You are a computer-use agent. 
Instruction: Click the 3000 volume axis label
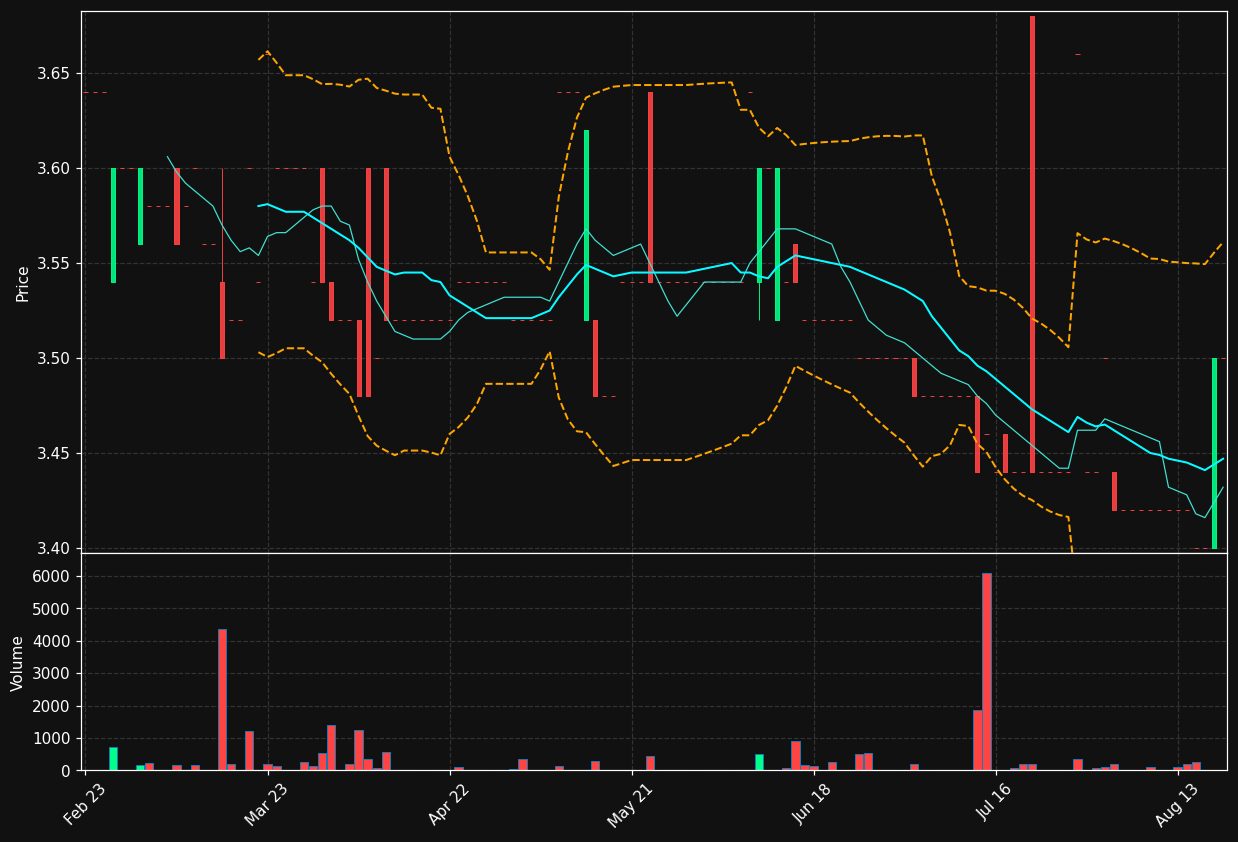[x=54, y=674]
